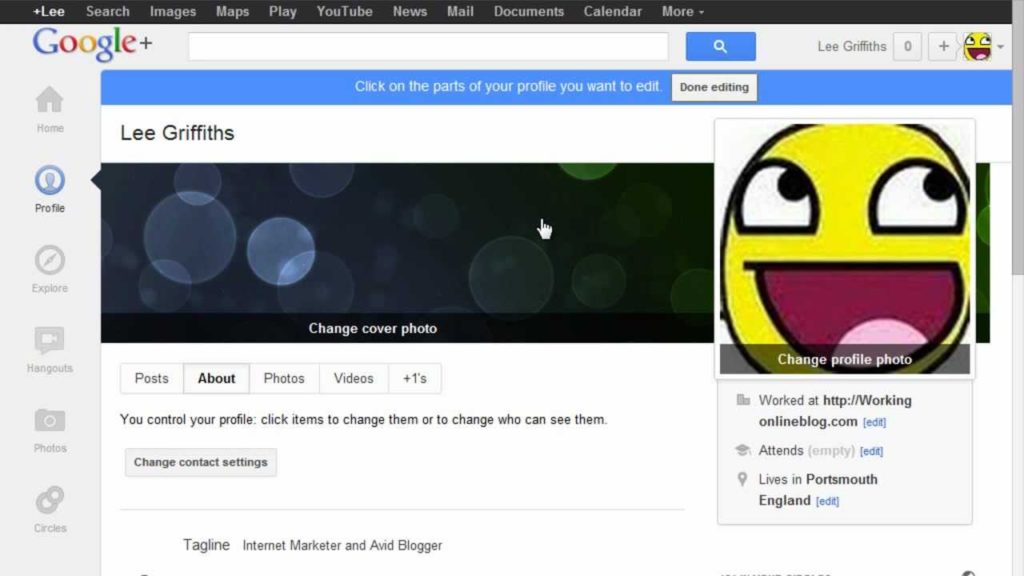Switch to the Videos tab
This screenshot has height=576, width=1024.
353,379
